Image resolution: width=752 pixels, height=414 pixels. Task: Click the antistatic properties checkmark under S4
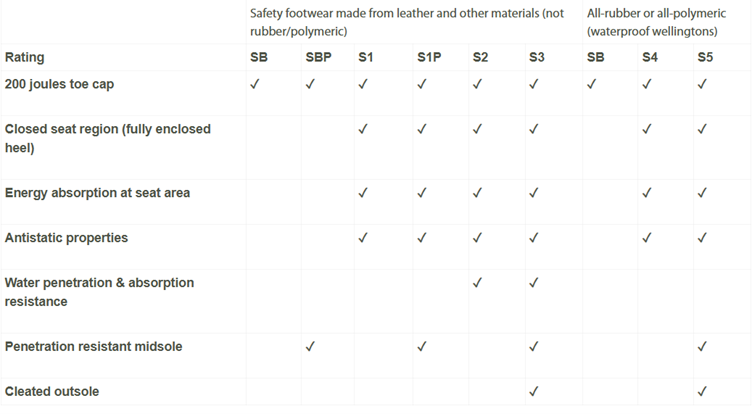[x=647, y=238]
